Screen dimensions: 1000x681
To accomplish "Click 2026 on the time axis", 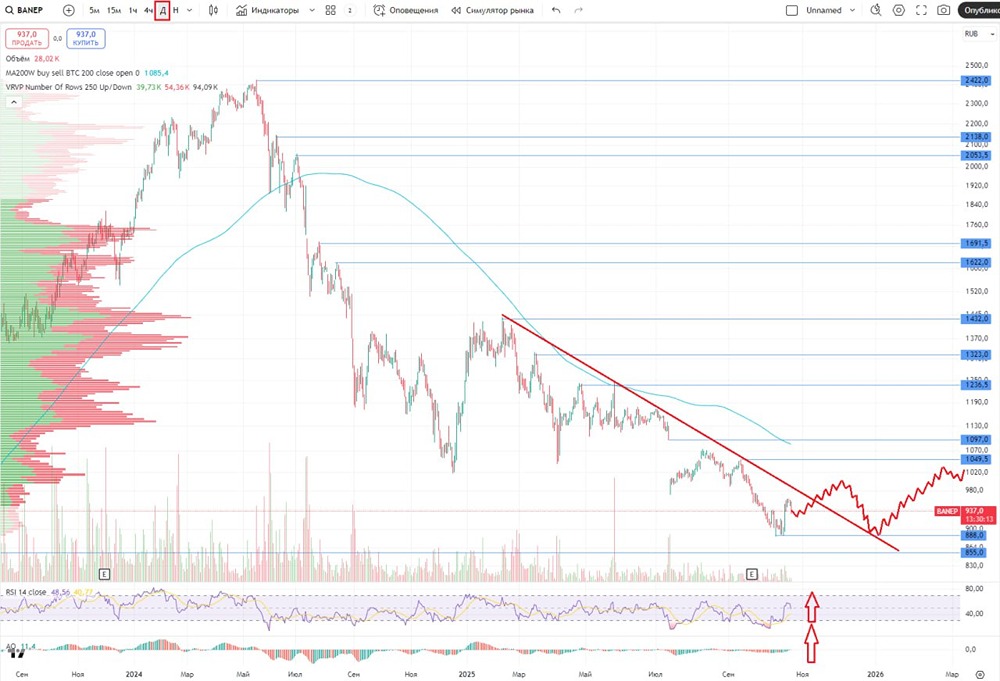I will [x=876, y=674].
